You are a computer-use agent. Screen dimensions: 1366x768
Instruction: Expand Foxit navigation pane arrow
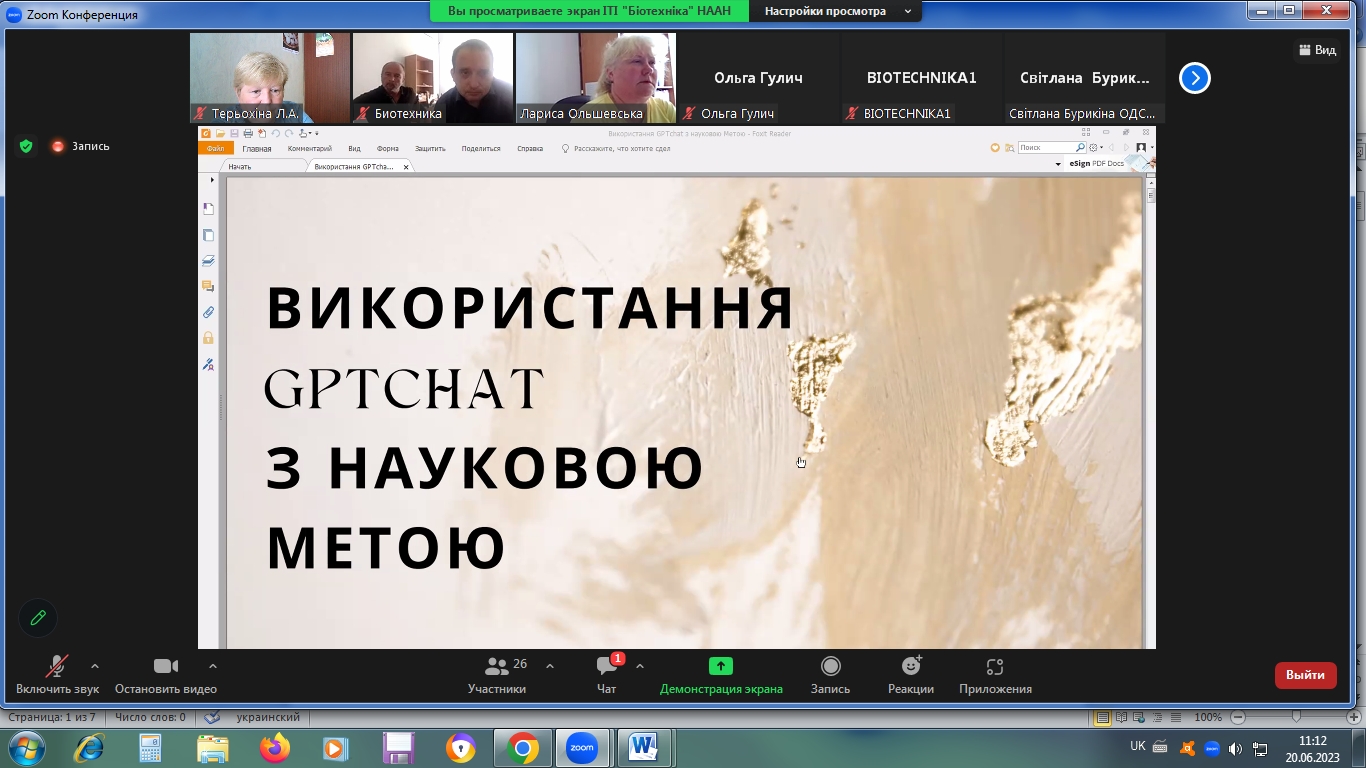click(x=212, y=180)
